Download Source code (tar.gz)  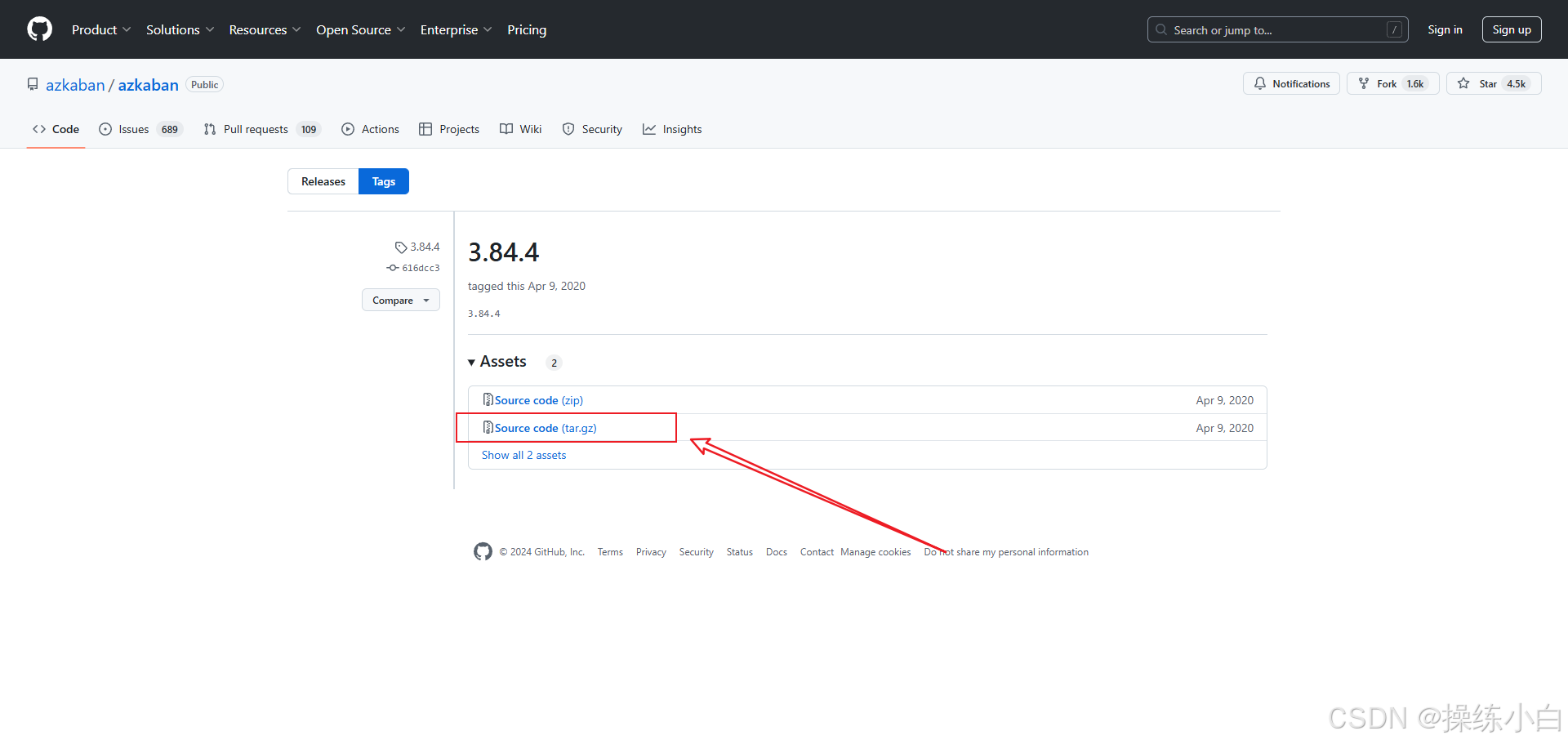click(x=546, y=428)
